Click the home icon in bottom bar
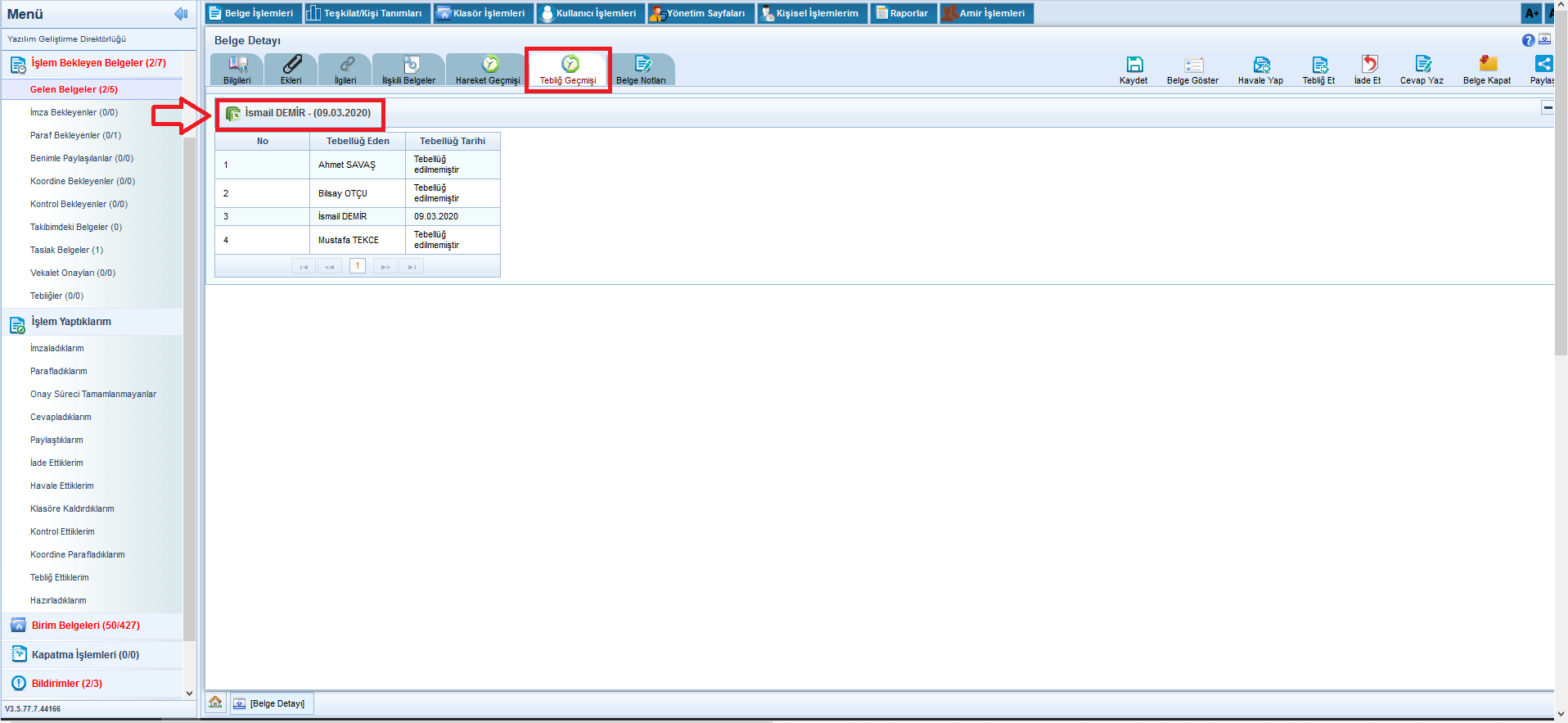This screenshot has height=723, width=1568. [215, 703]
